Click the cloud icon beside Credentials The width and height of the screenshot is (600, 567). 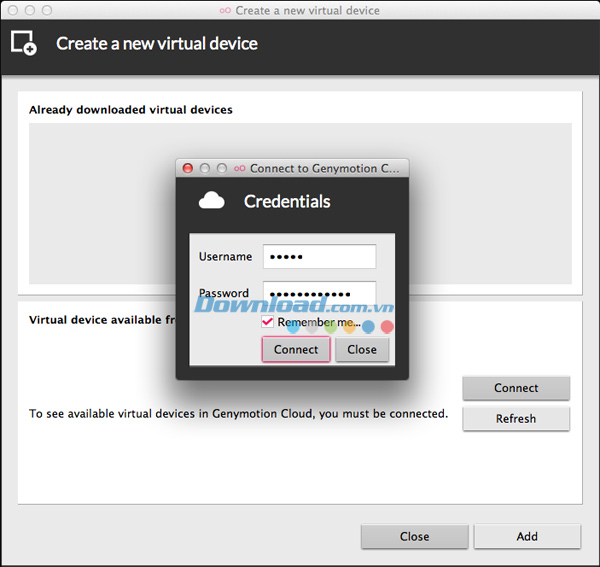click(211, 201)
